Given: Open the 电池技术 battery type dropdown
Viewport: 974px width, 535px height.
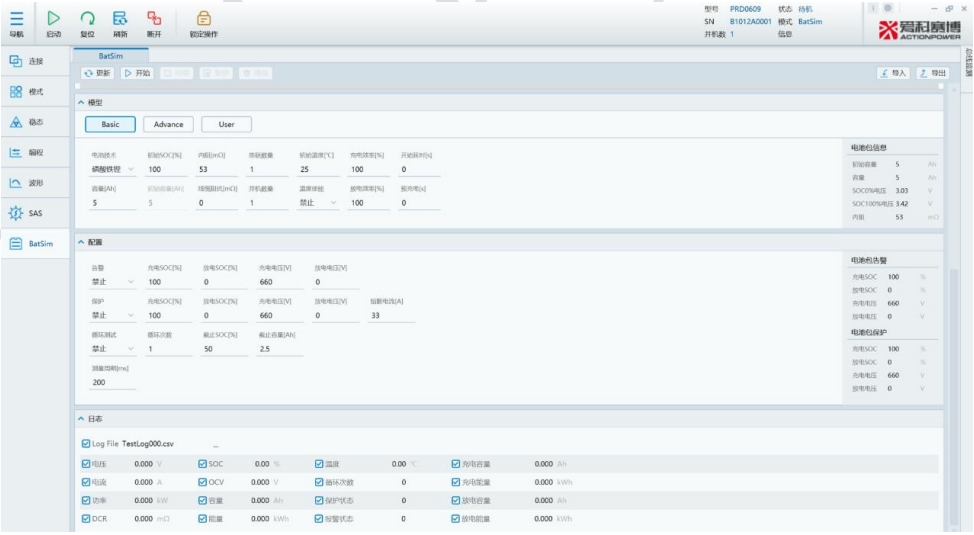Looking at the screenshot, I should [x=110, y=170].
